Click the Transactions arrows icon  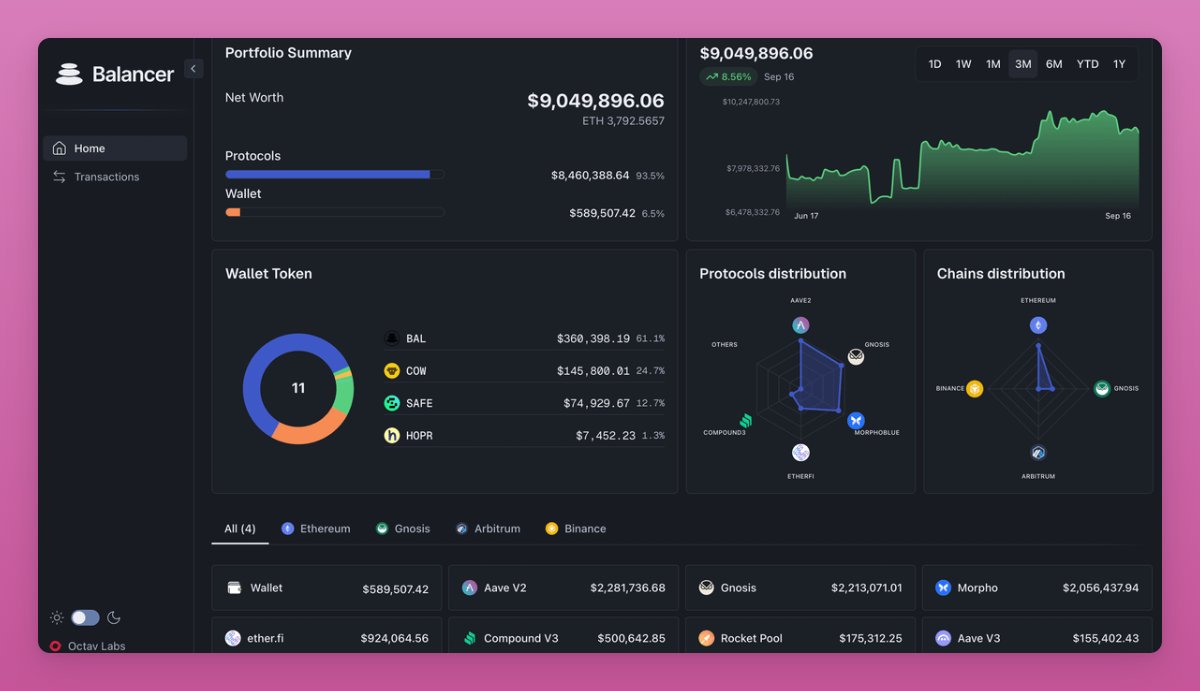point(59,177)
